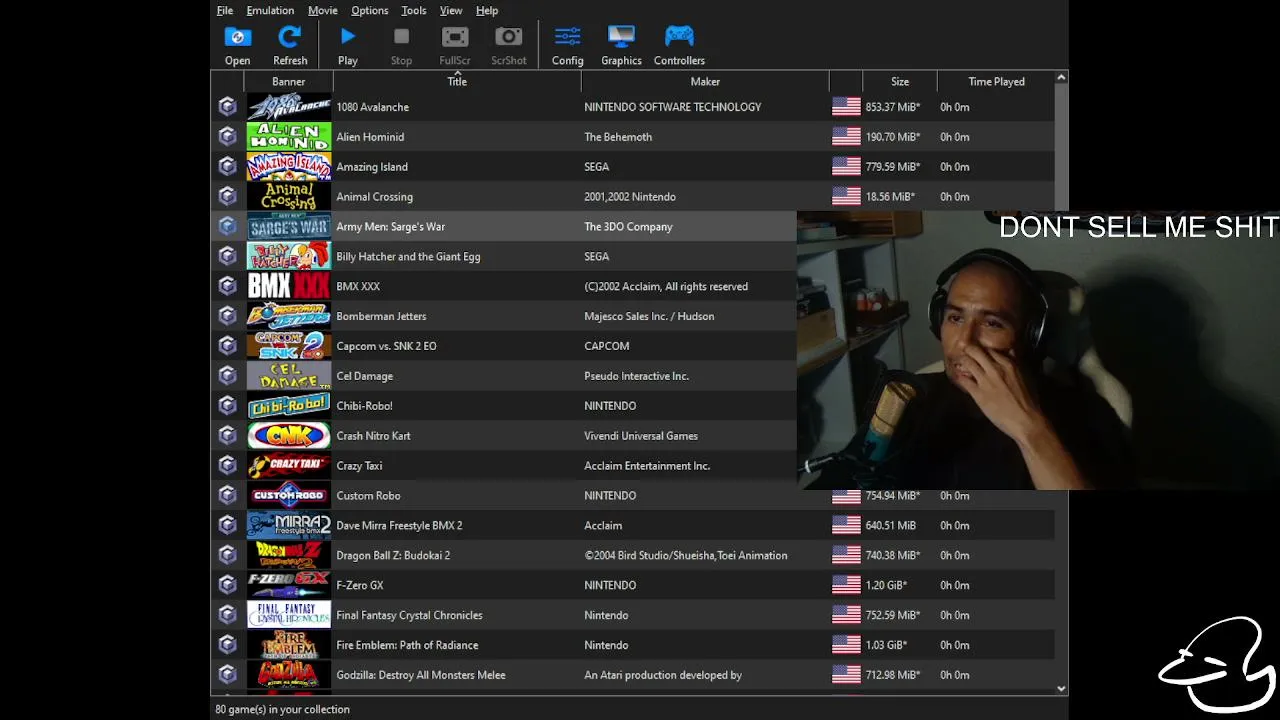Sort list by Maker column header

point(705,82)
